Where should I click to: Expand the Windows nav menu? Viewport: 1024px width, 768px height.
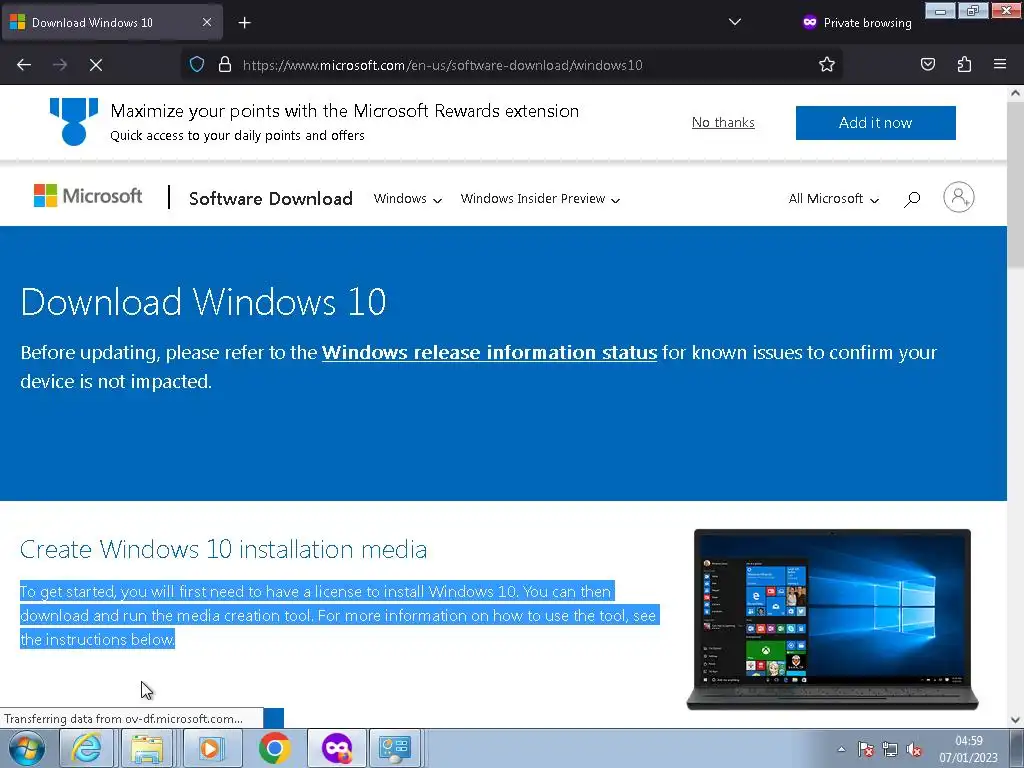(x=408, y=199)
